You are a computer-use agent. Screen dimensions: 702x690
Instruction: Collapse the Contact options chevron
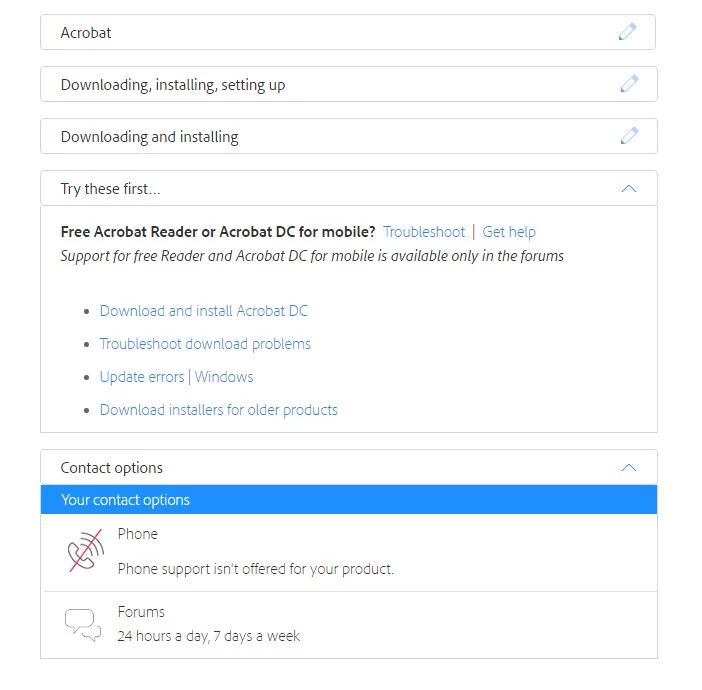click(x=629, y=467)
